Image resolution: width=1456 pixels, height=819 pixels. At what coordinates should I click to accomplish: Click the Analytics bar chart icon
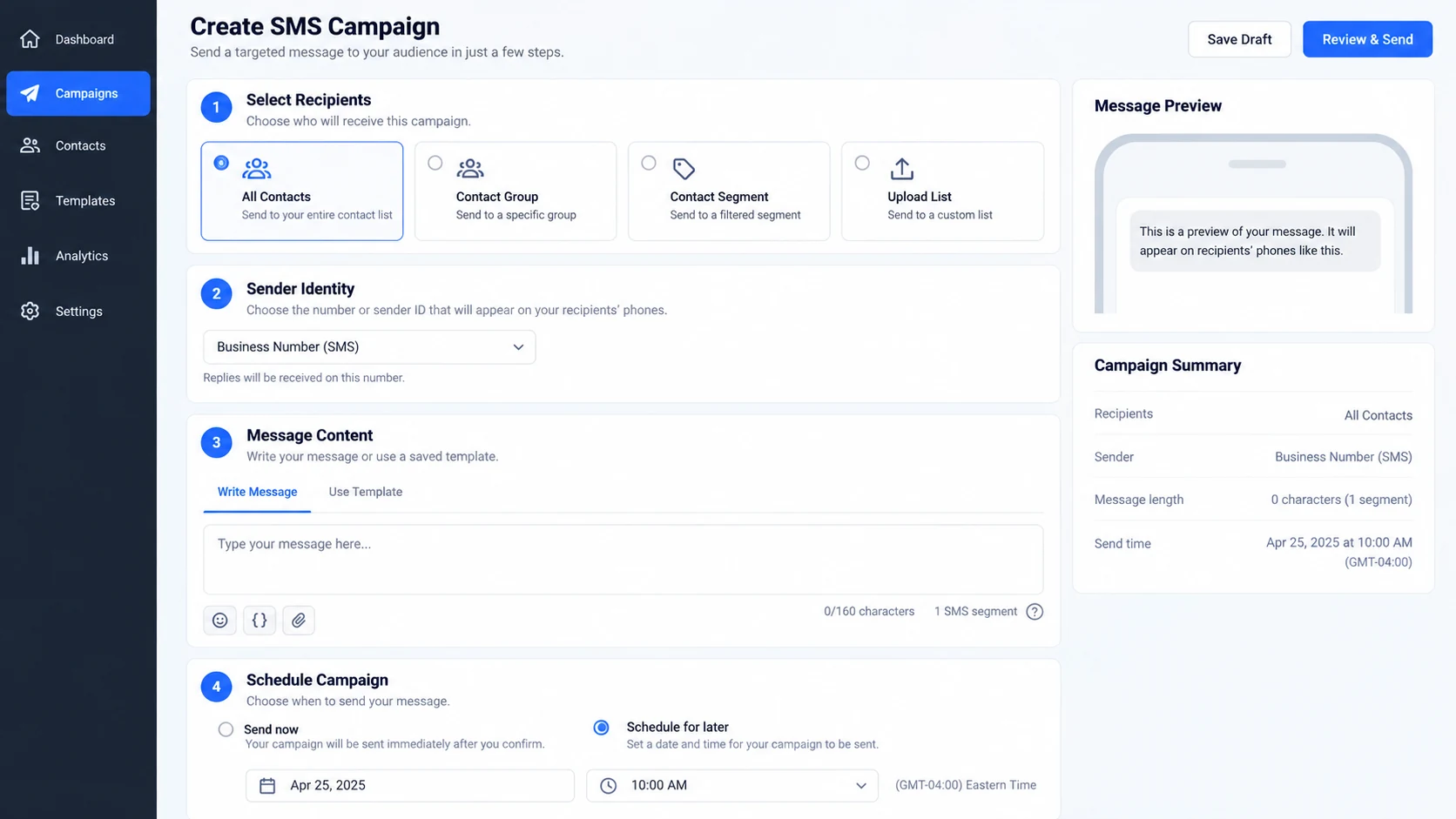point(30,255)
